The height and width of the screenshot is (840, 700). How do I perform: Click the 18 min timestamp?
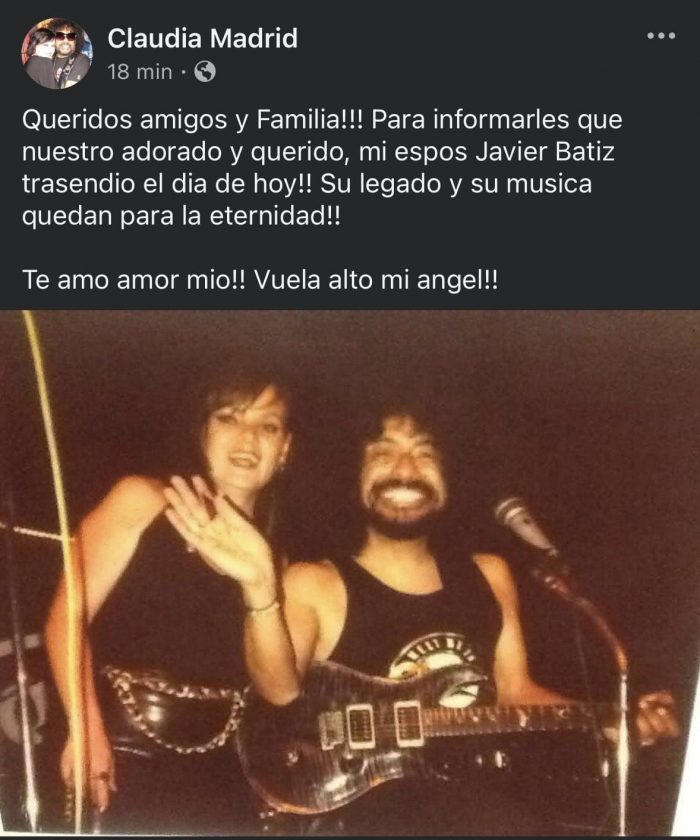tap(140, 72)
